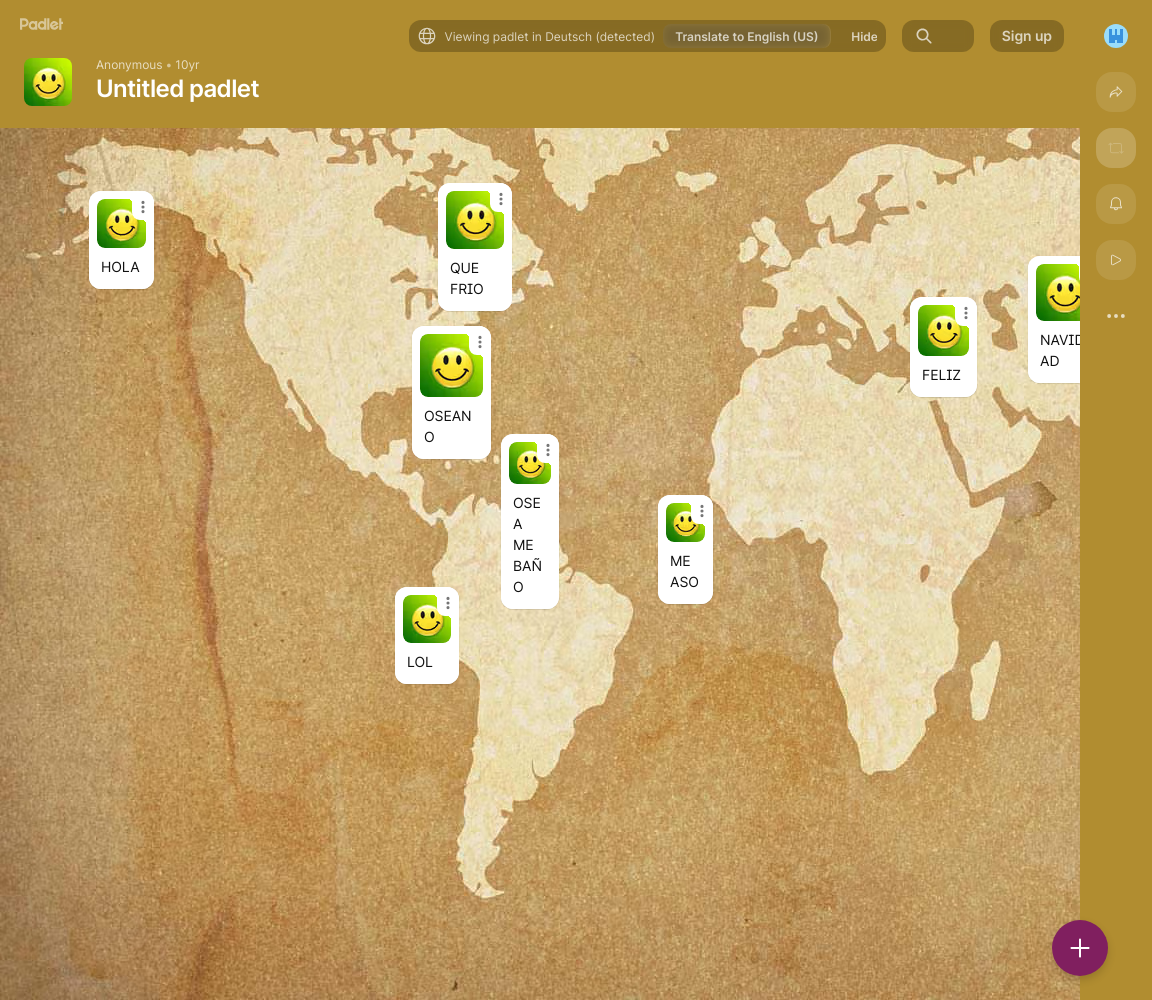Click the smiley image on OSEANO post
This screenshot has height=1000, width=1152.
click(x=451, y=365)
